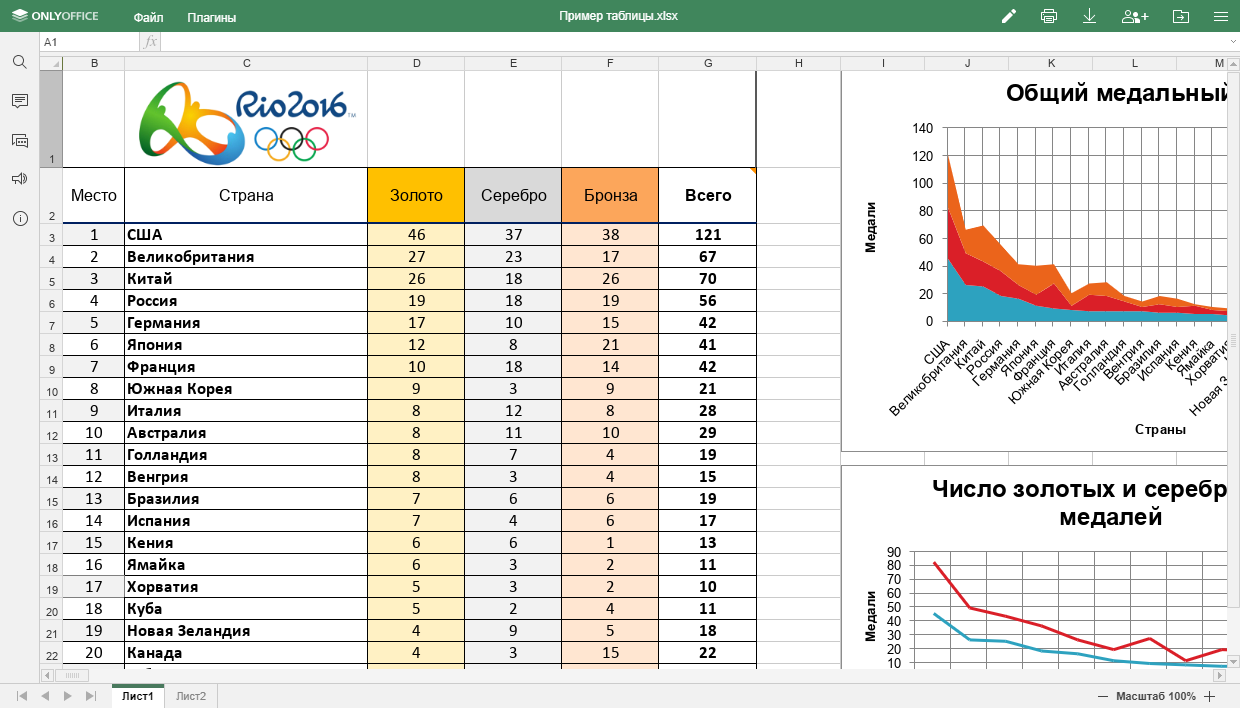Open the Файл menu
Screen dimensions: 1240x708
(x=148, y=17)
